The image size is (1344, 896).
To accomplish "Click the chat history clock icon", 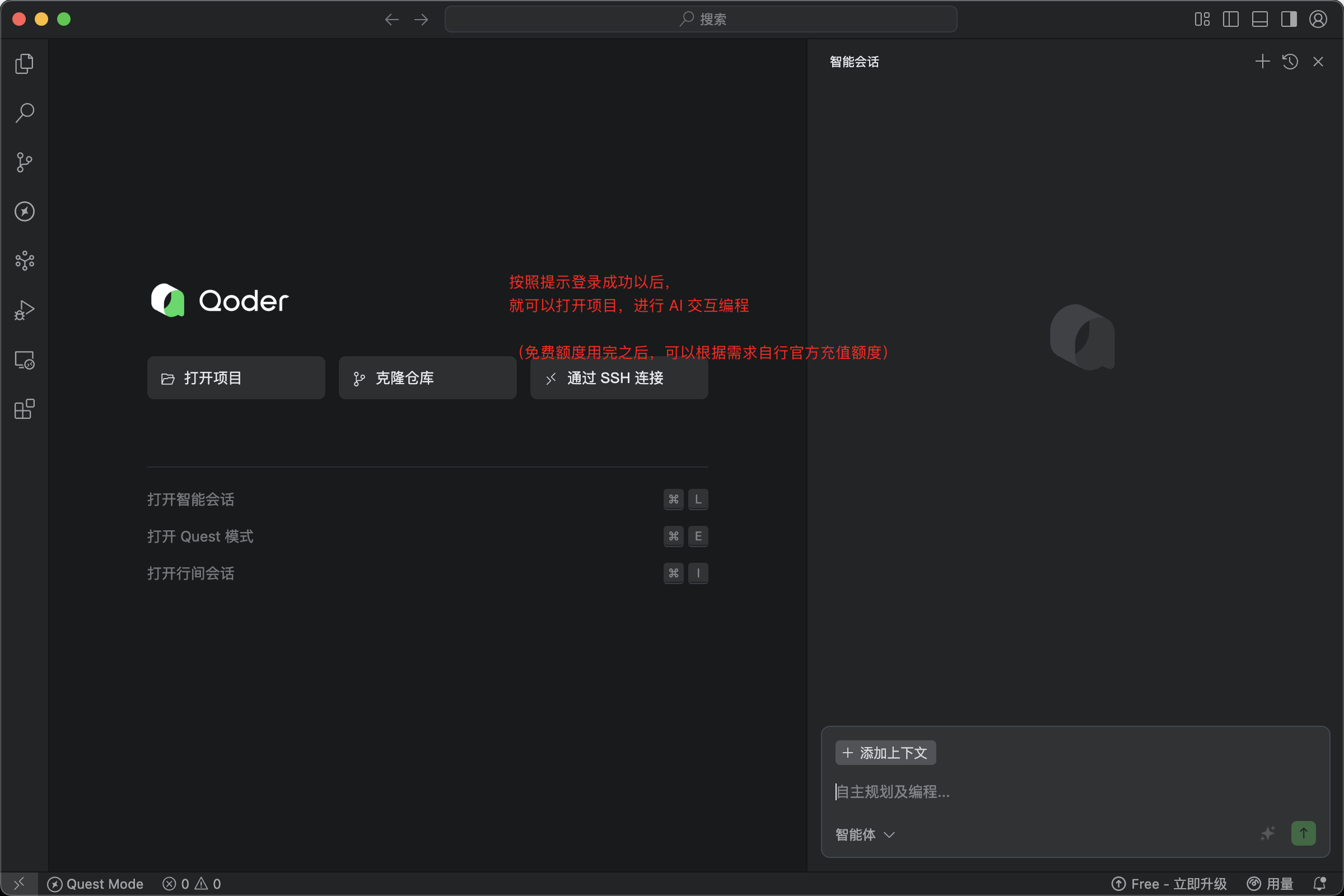I will (x=1290, y=62).
